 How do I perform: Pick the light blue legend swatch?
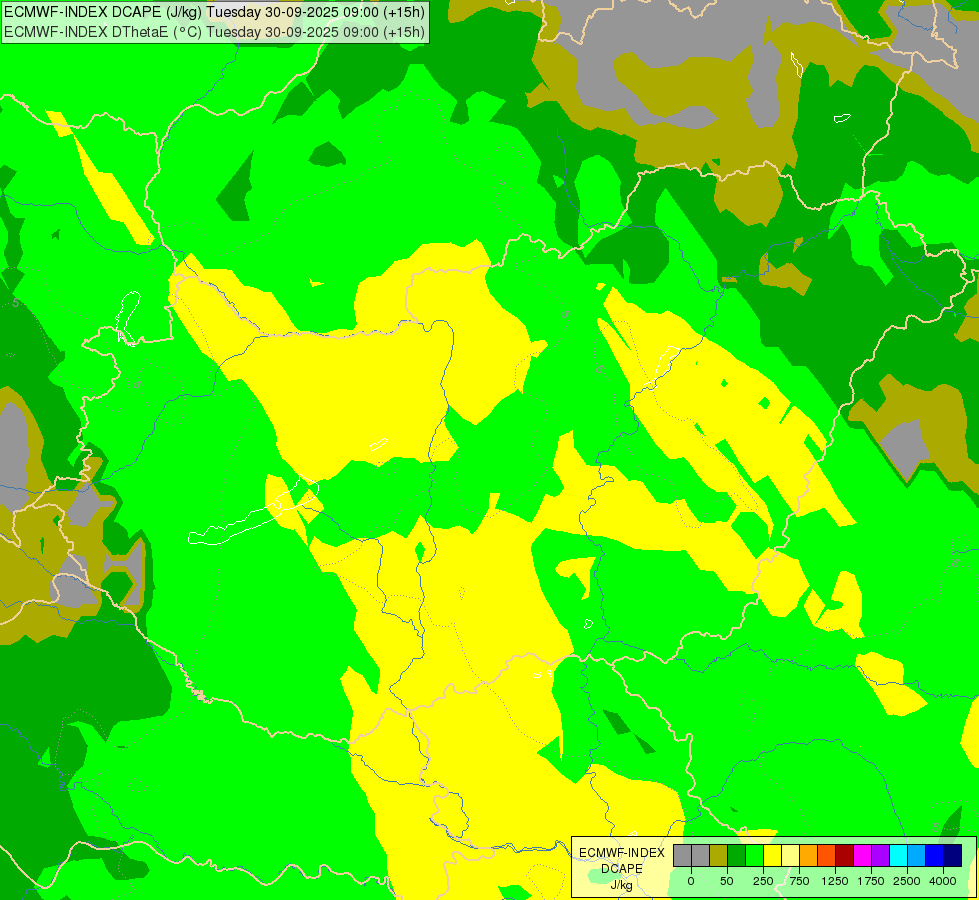tap(917, 855)
